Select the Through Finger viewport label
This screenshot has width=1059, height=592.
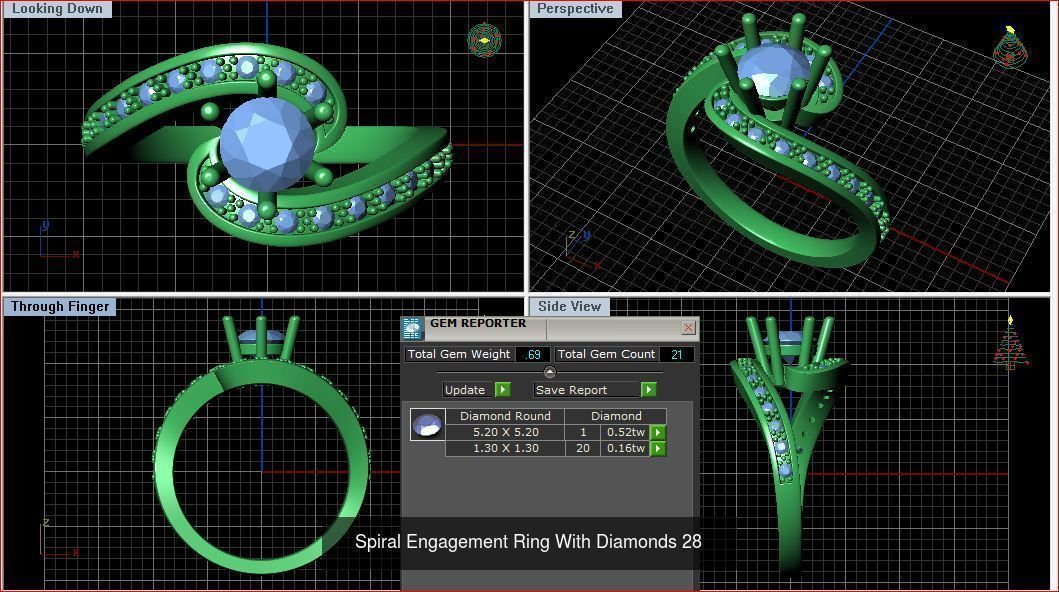click(59, 306)
